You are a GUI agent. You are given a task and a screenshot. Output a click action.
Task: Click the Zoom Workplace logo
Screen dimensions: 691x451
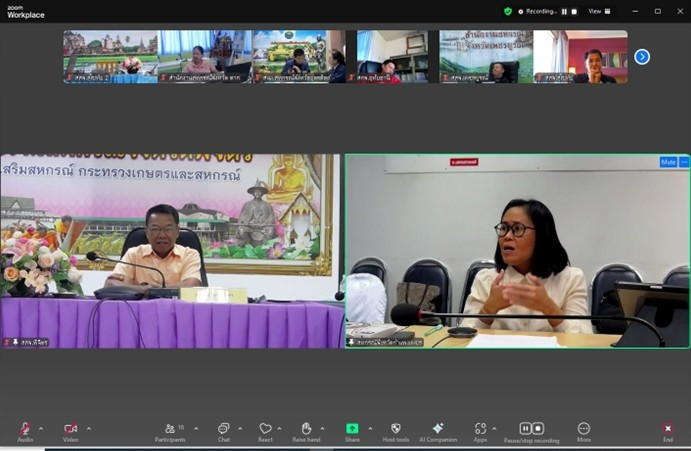26,12
